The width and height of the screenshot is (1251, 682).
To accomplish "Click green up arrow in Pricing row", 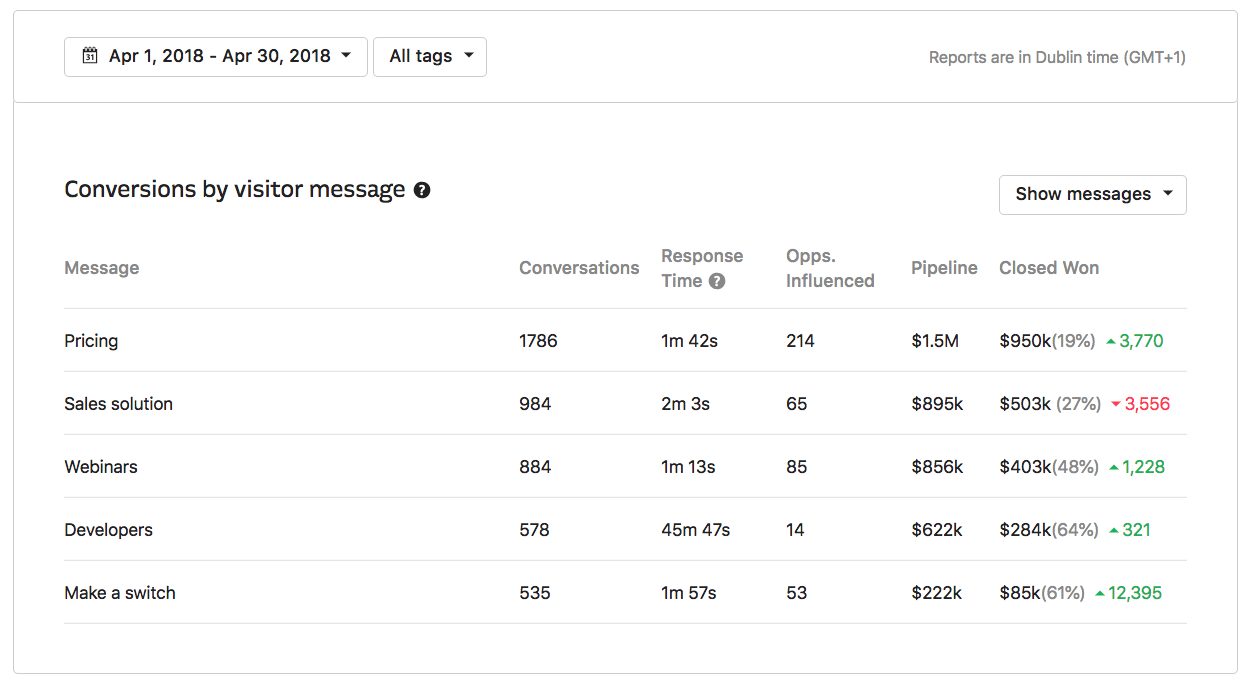I will pyautogui.click(x=1110, y=341).
